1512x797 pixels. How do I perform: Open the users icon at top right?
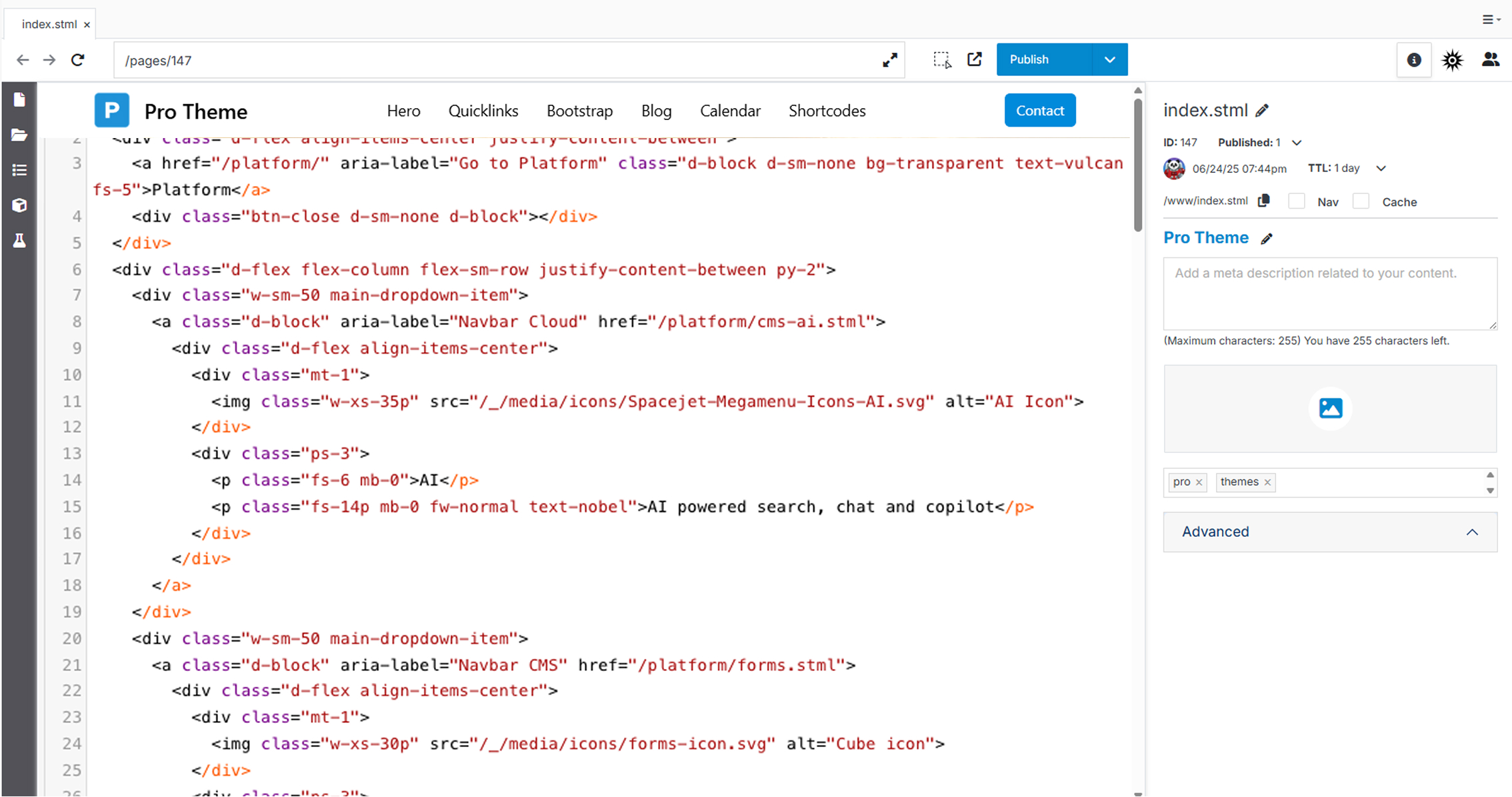(1491, 59)
